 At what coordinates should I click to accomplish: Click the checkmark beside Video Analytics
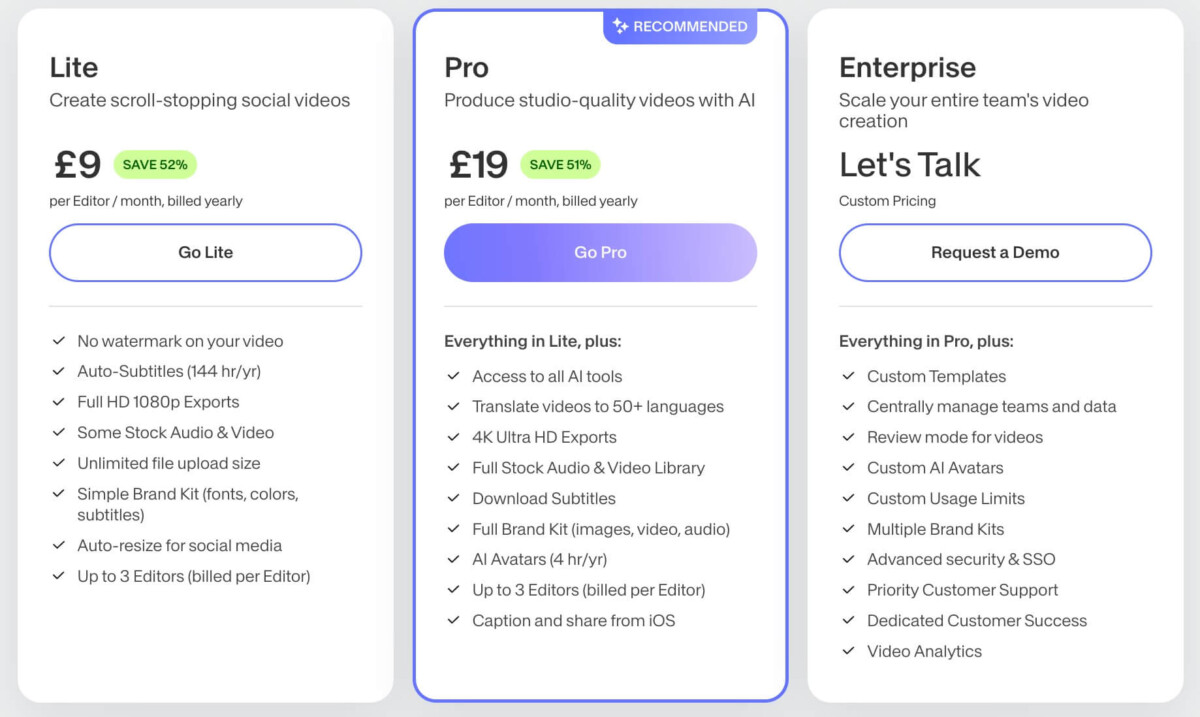point(848,651)
